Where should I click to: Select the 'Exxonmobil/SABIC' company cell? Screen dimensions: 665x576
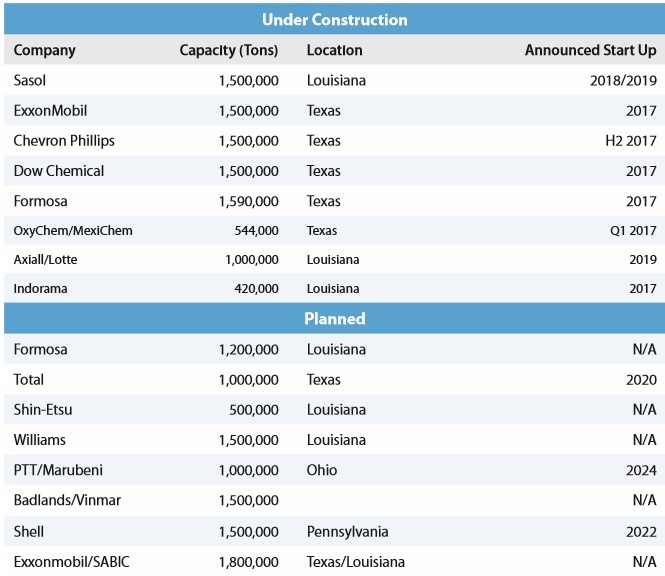[x=71, y=562]
